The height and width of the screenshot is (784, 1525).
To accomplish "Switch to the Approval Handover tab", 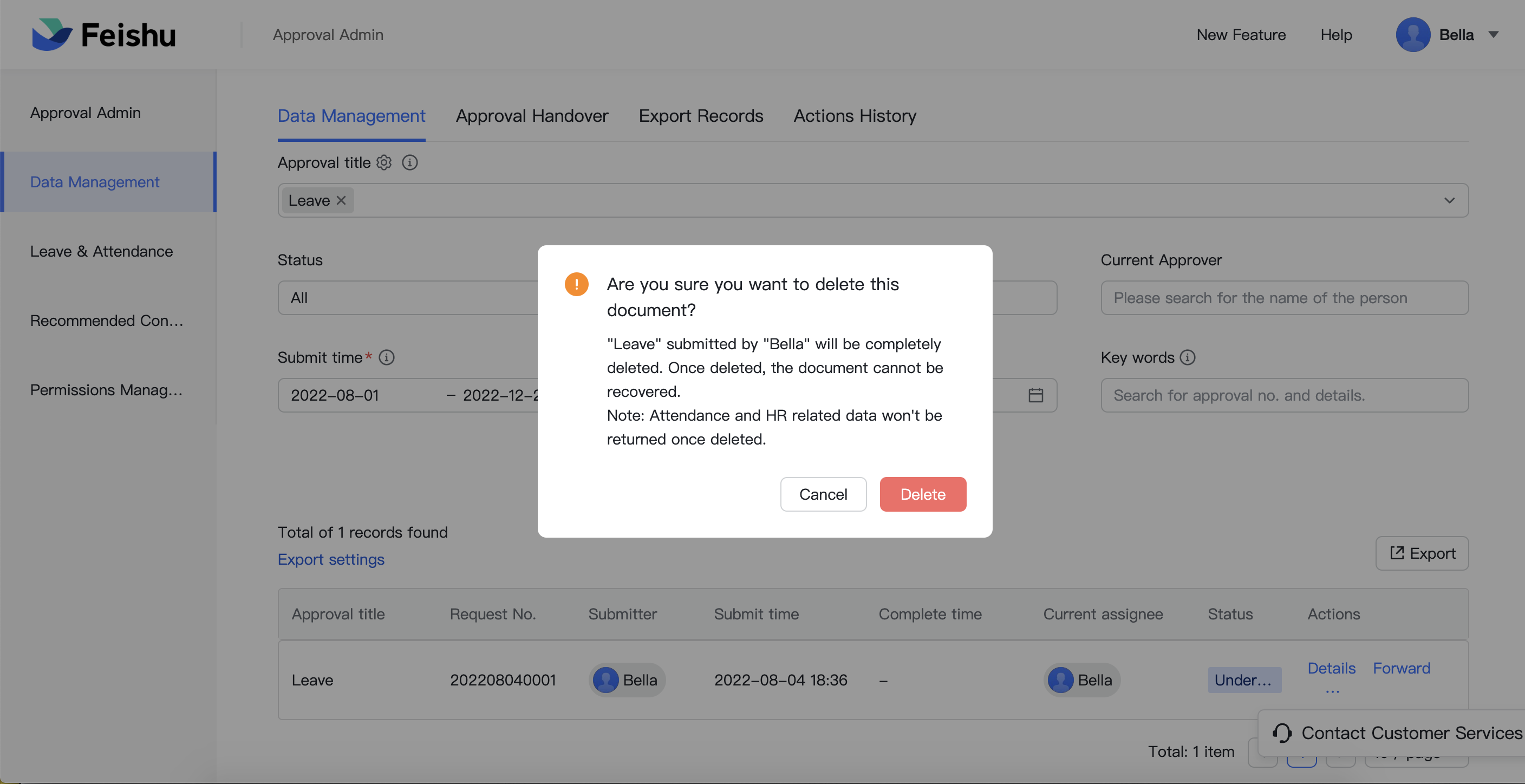I will 531,116.
